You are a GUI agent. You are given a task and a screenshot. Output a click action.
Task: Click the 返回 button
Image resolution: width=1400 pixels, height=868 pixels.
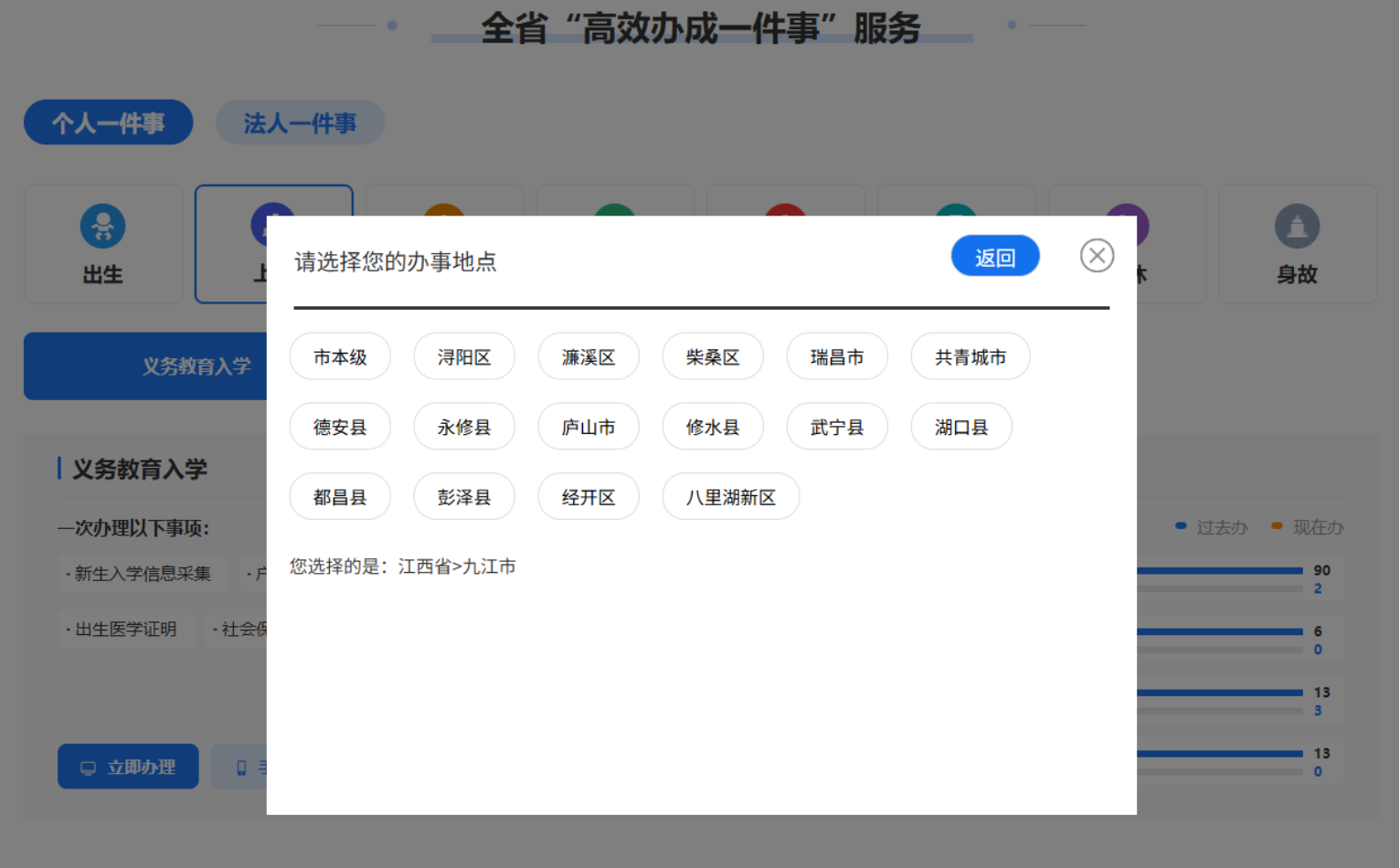click(994, 257)
